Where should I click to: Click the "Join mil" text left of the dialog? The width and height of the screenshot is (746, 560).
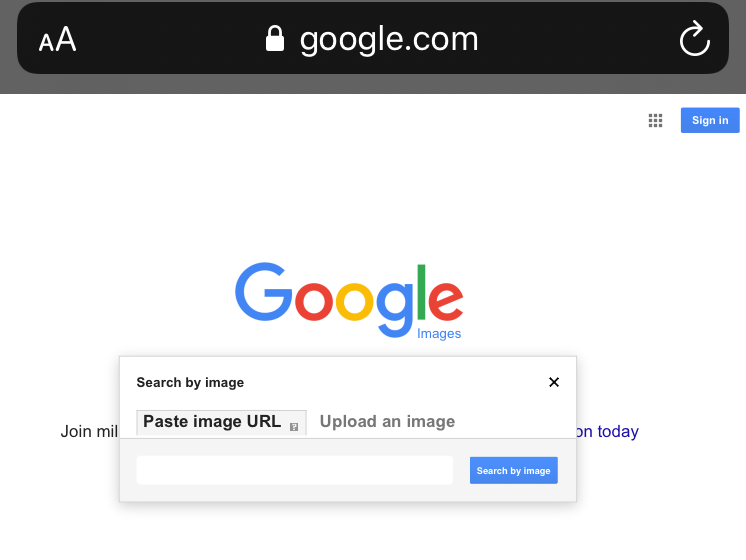click(89, 432)
